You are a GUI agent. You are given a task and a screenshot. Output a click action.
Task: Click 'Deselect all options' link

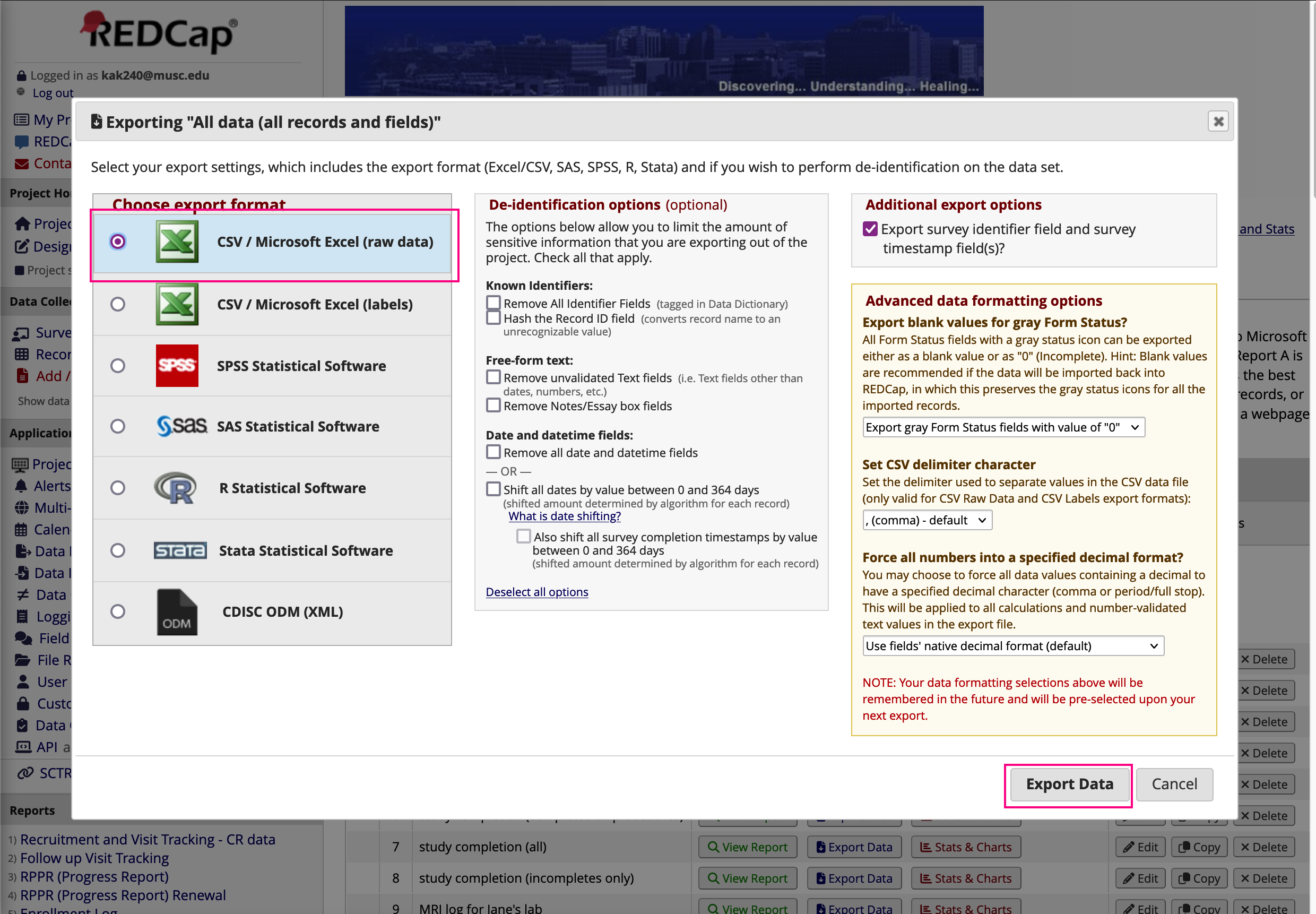tap(536, 592)
